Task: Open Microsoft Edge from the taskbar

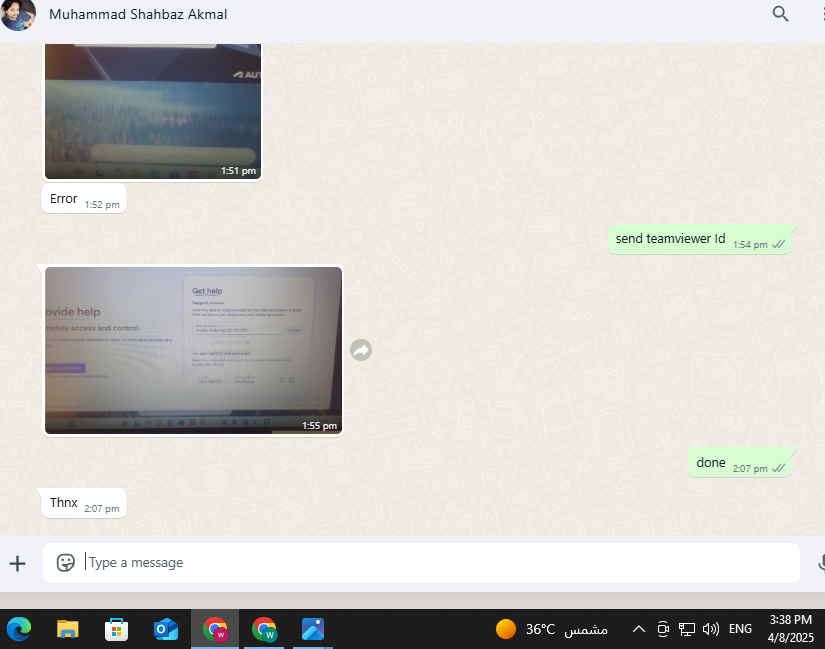Action: [x=19, y=629]
